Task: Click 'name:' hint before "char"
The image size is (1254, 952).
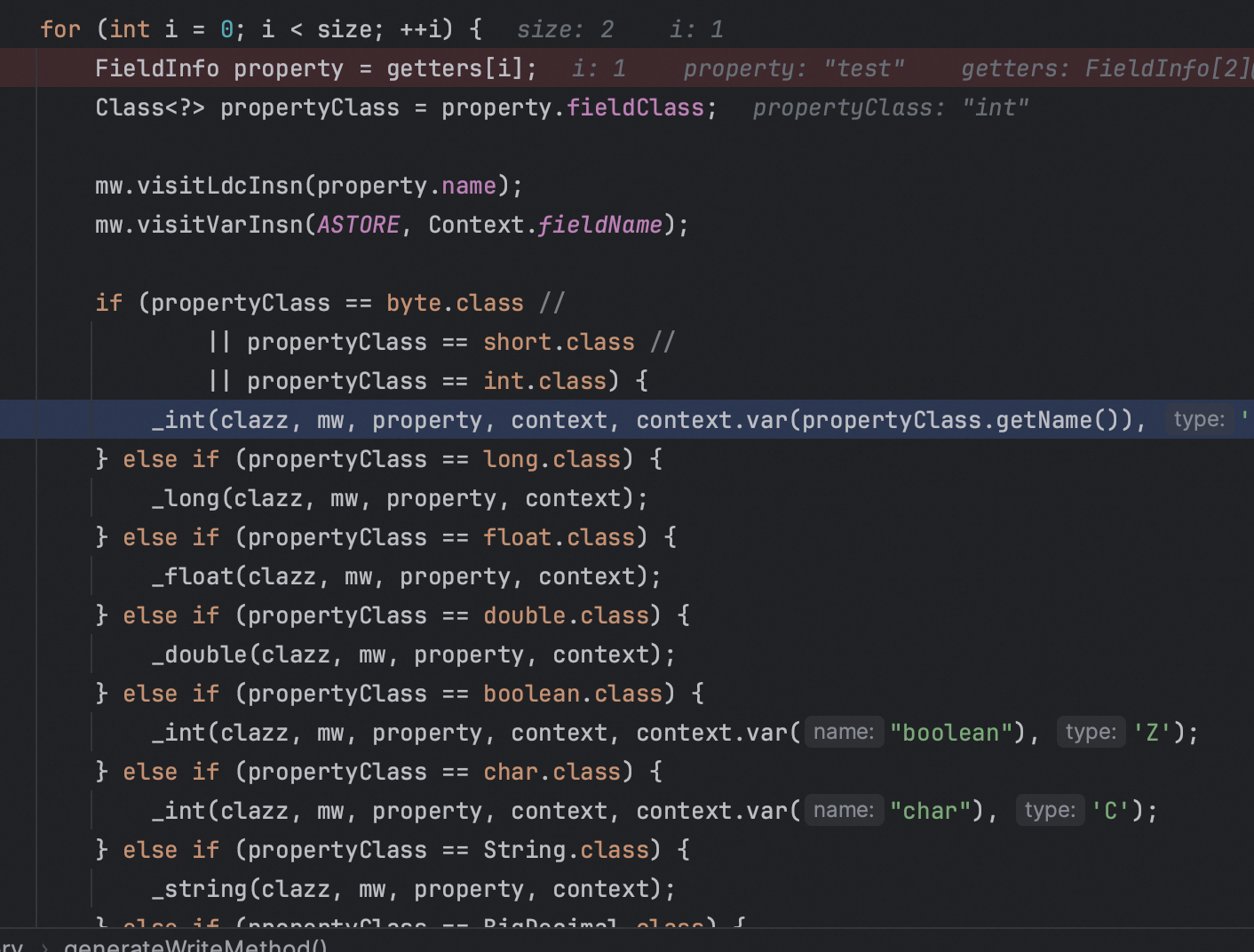Action: pos(844,810)
